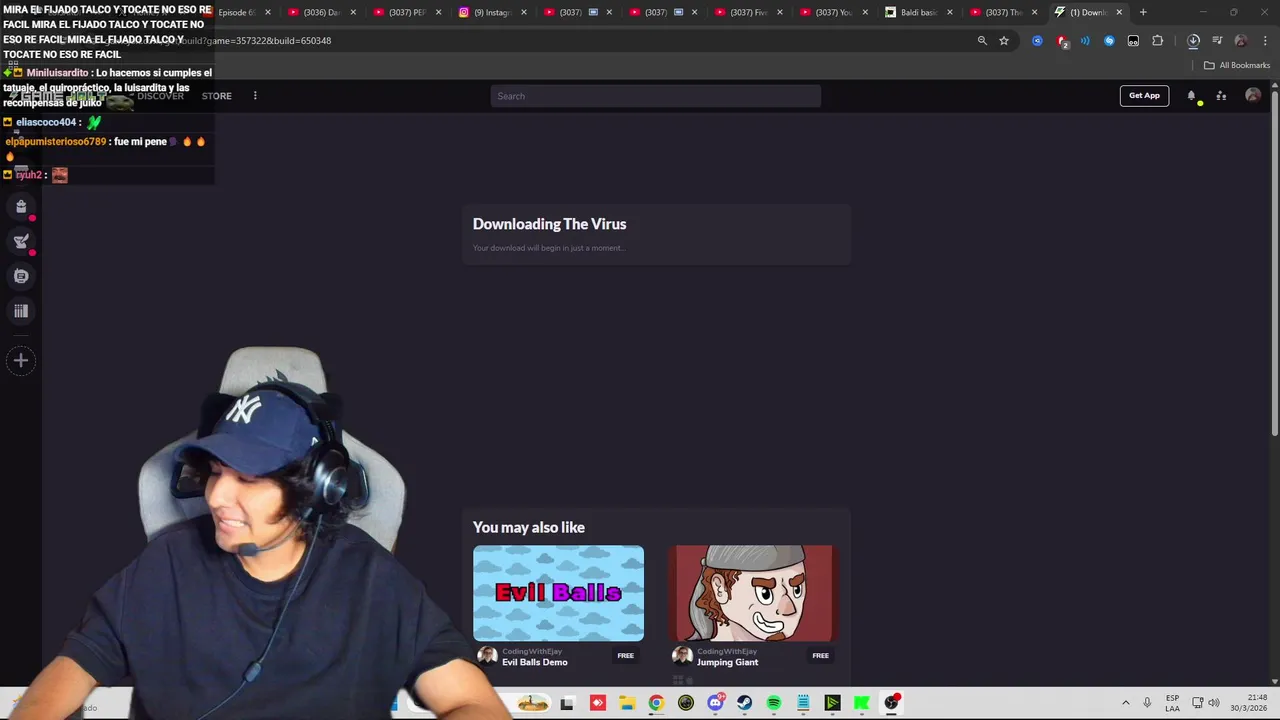Open the Extensions puzzle icon
The height and width of the screenshot is (720, 1280).
pos(1157,41)
